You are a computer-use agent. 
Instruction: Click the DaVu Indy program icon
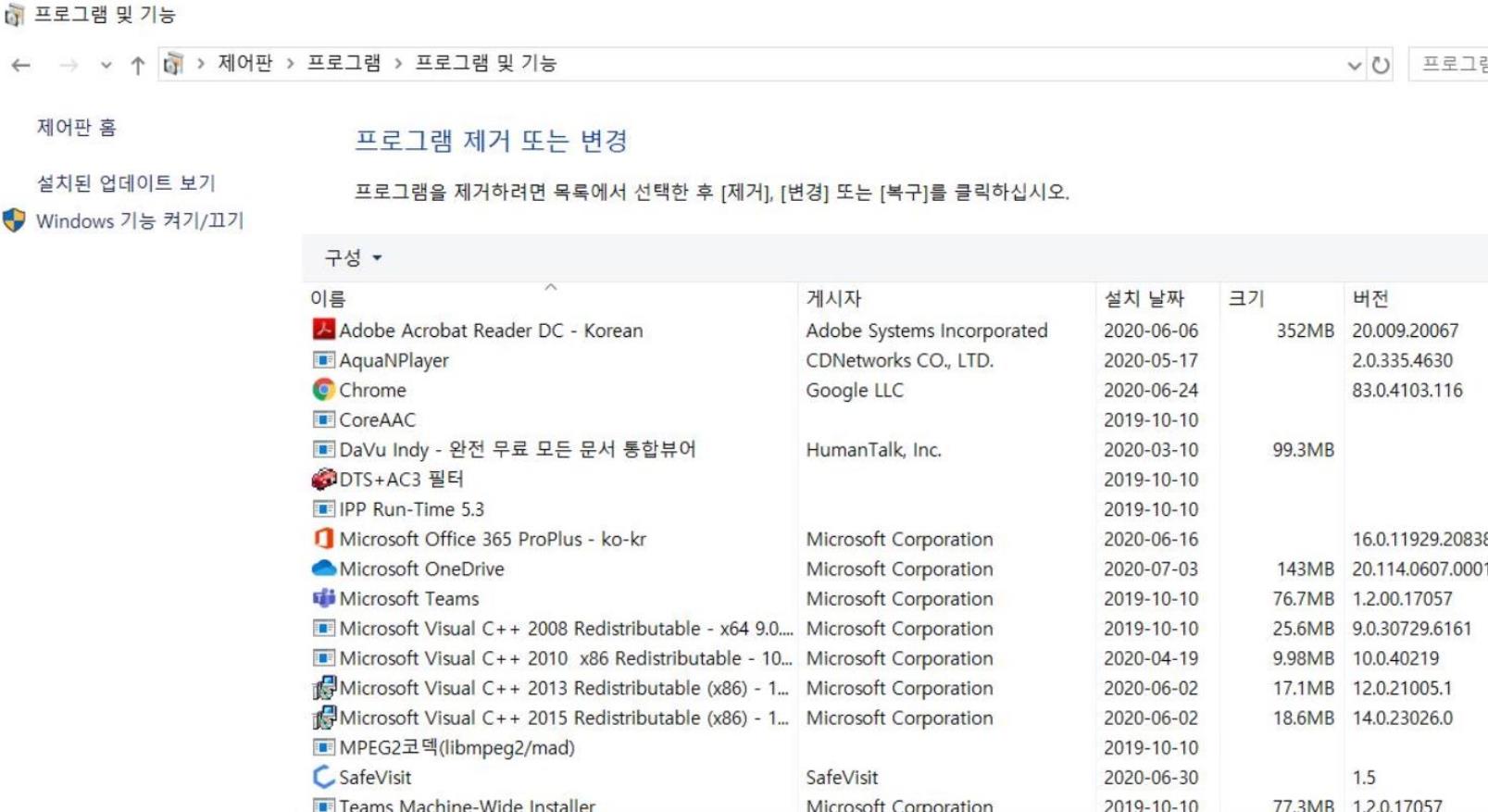(x=323, y=449)
